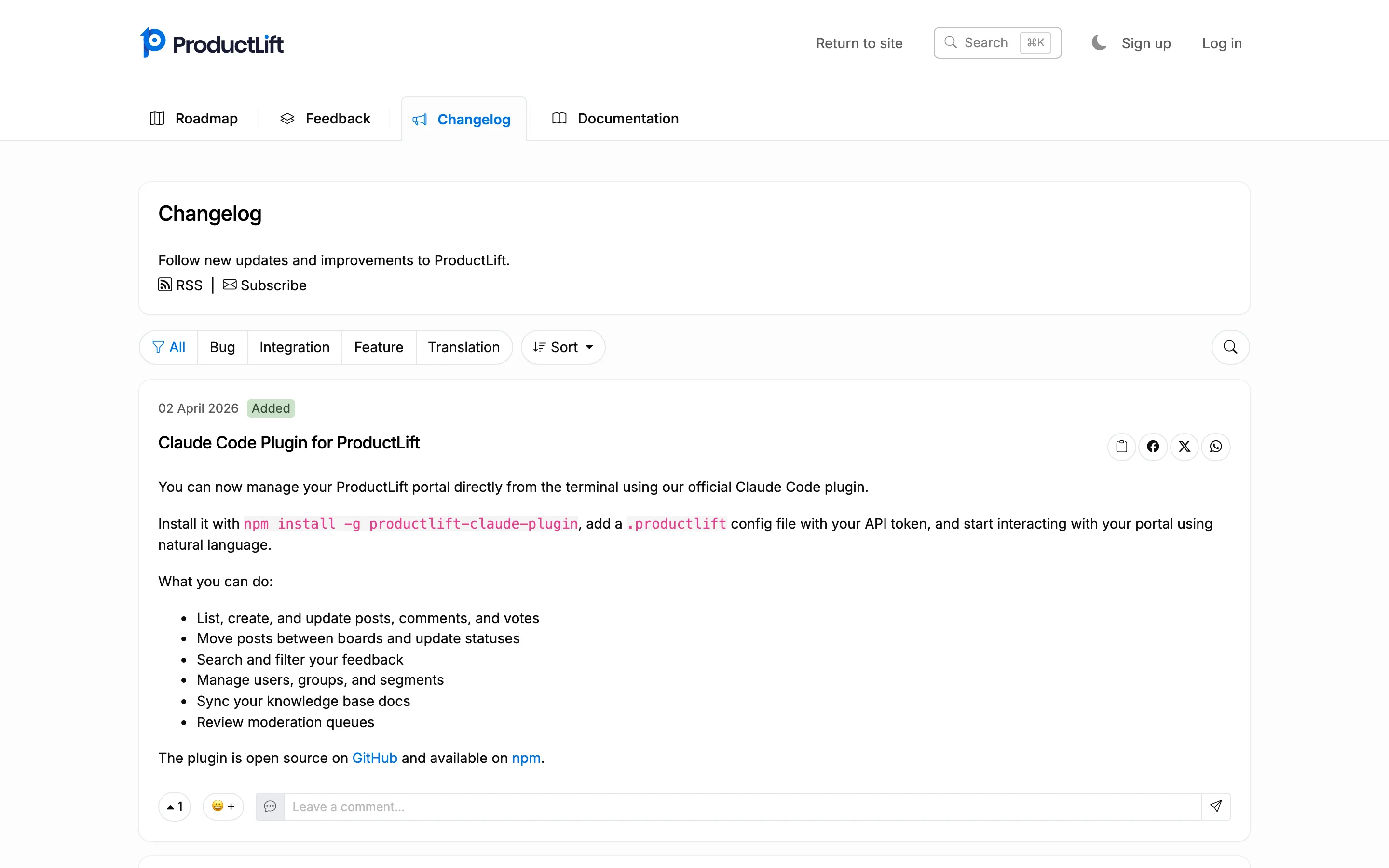Upvote the Claude Code Plugin post
The image size is (1389, 868).
[x=174, y=806]
